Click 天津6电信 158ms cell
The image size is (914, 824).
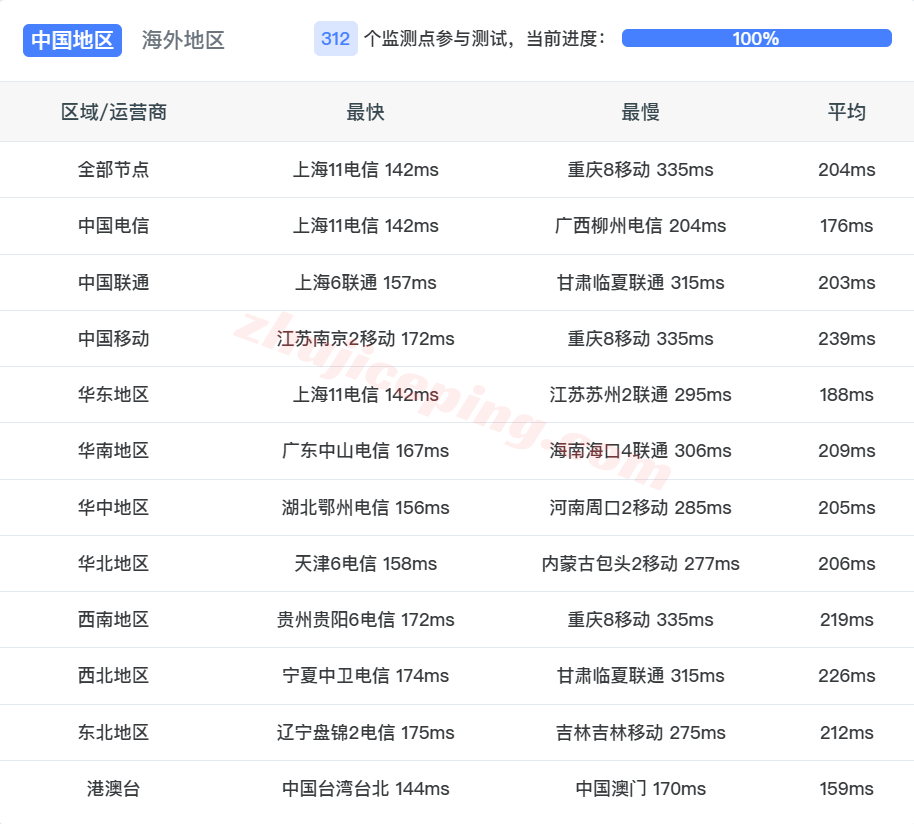pyautogui.click(x=365, y=564)
